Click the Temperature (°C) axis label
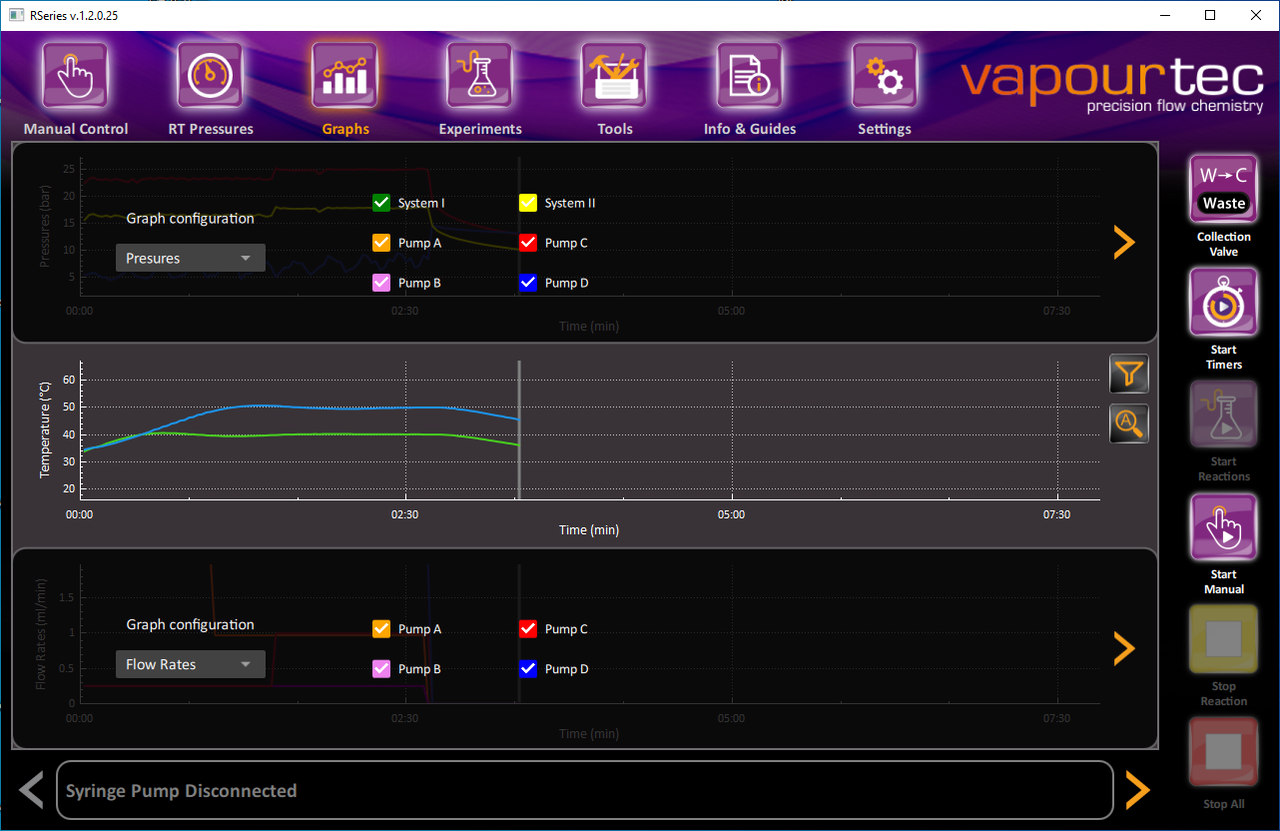Viewport: 1280px width, 831px height. tap(44, 430)
